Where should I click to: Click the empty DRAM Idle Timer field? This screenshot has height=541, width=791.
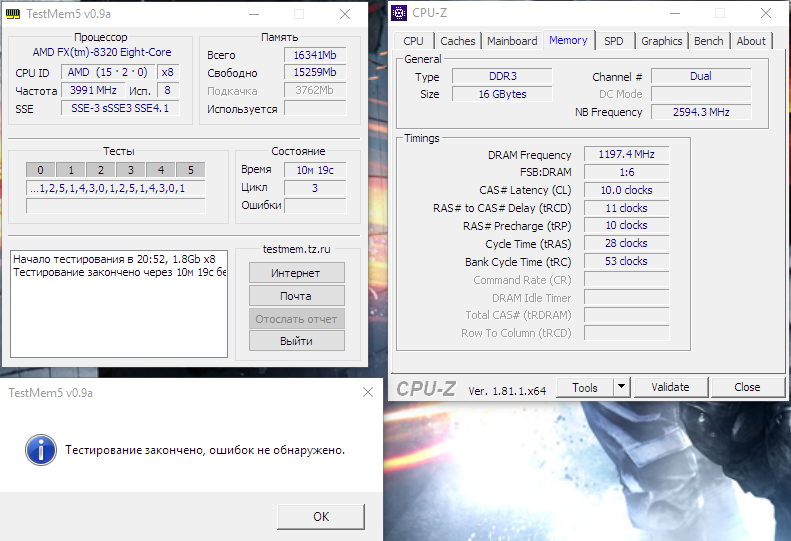pyautogui.click(x=627, y=297)
